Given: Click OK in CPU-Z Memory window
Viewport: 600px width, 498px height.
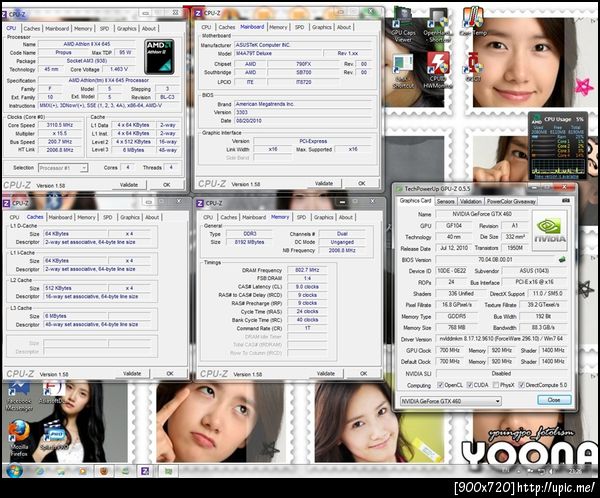Looking at the screenshot, I should point(364,373).
